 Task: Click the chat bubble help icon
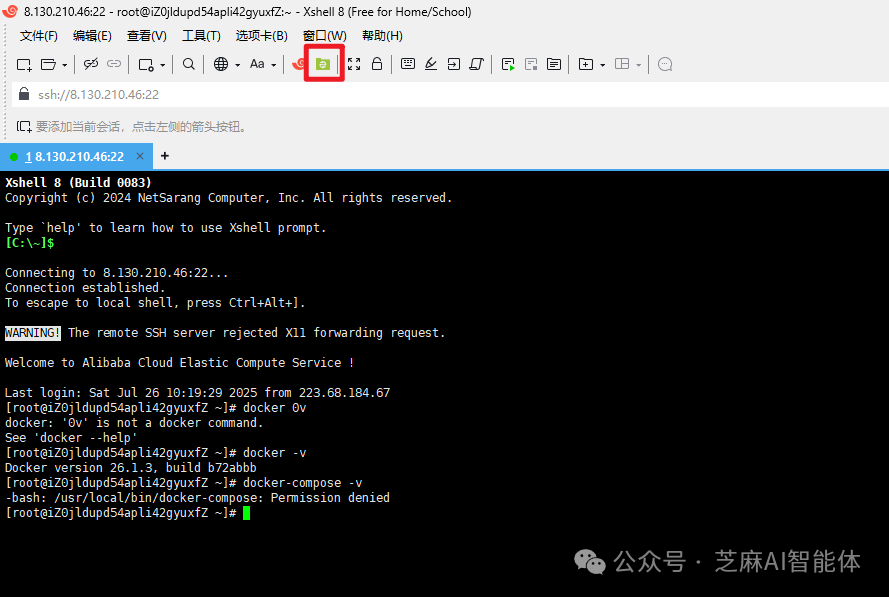click(665, 64)
